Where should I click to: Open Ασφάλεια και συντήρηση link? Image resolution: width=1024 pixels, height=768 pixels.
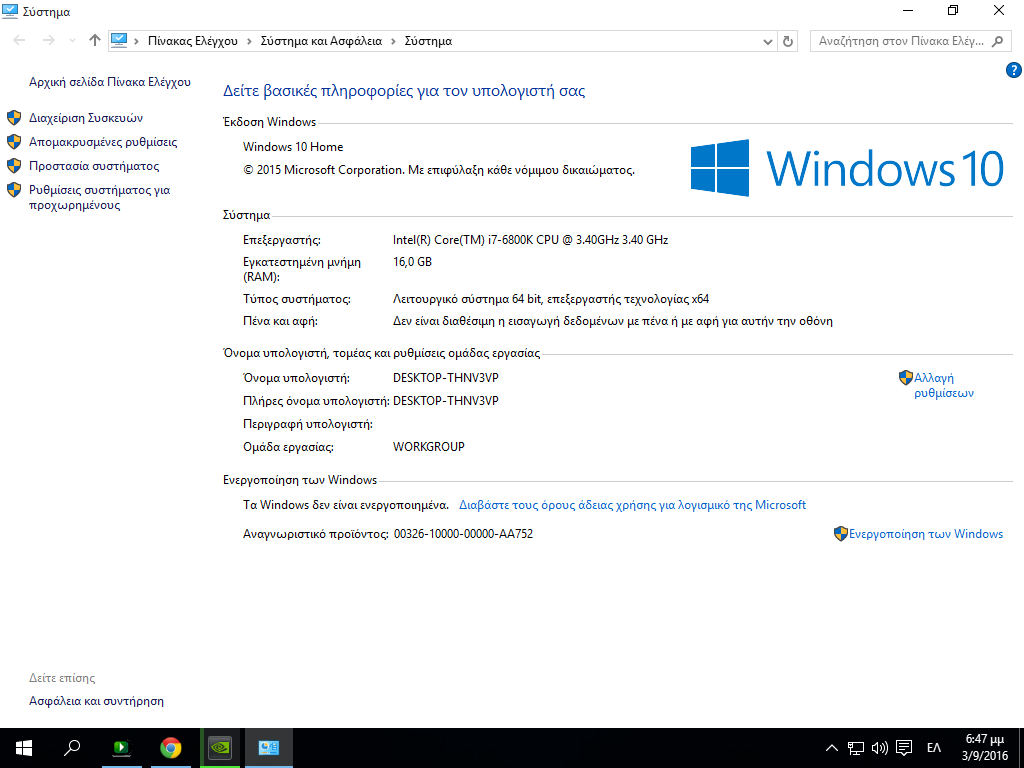[x=96, y=701]
